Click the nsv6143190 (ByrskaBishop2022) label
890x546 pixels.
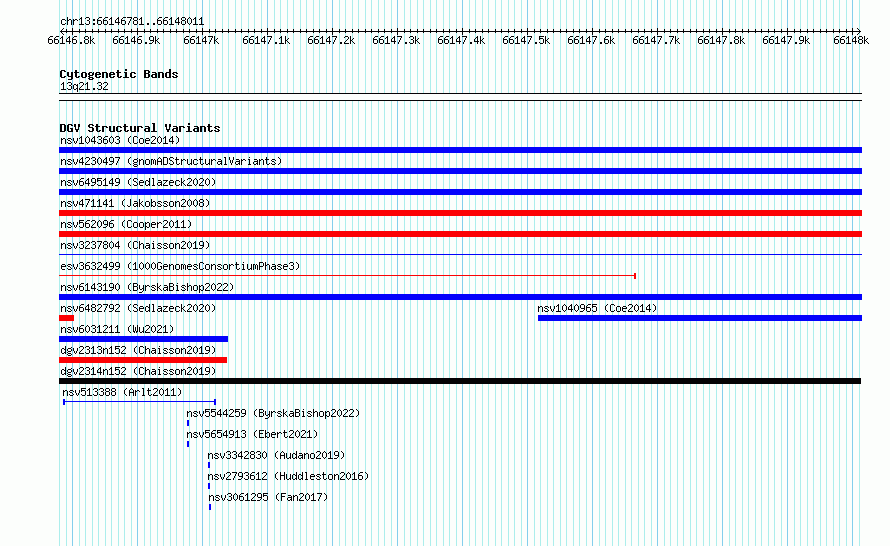tap(147, 287)
